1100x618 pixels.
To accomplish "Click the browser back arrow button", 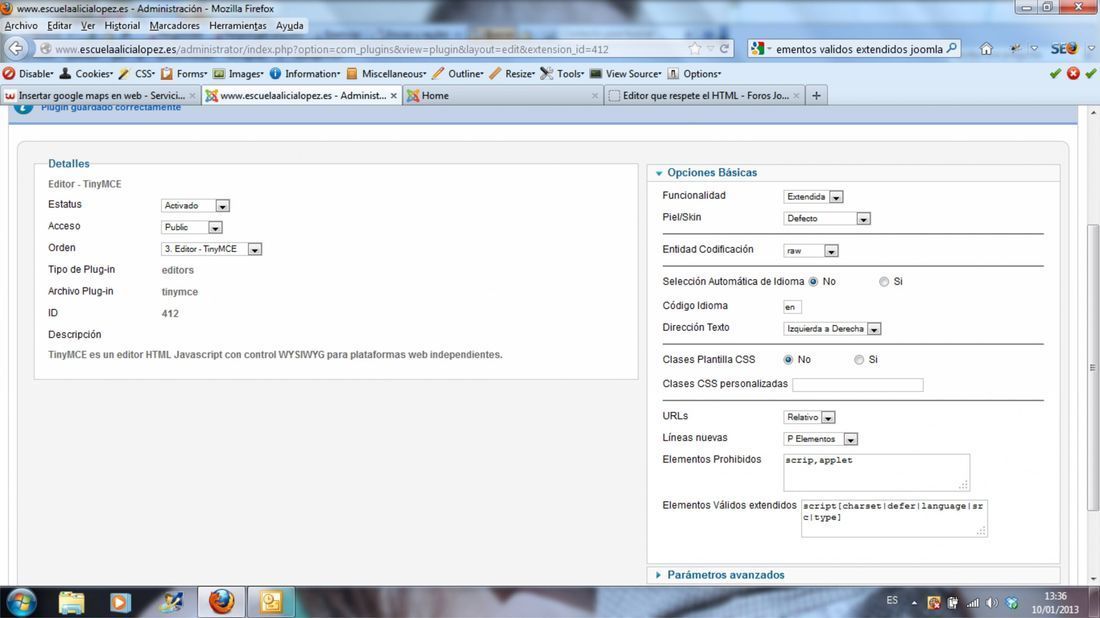I will 16,48.
